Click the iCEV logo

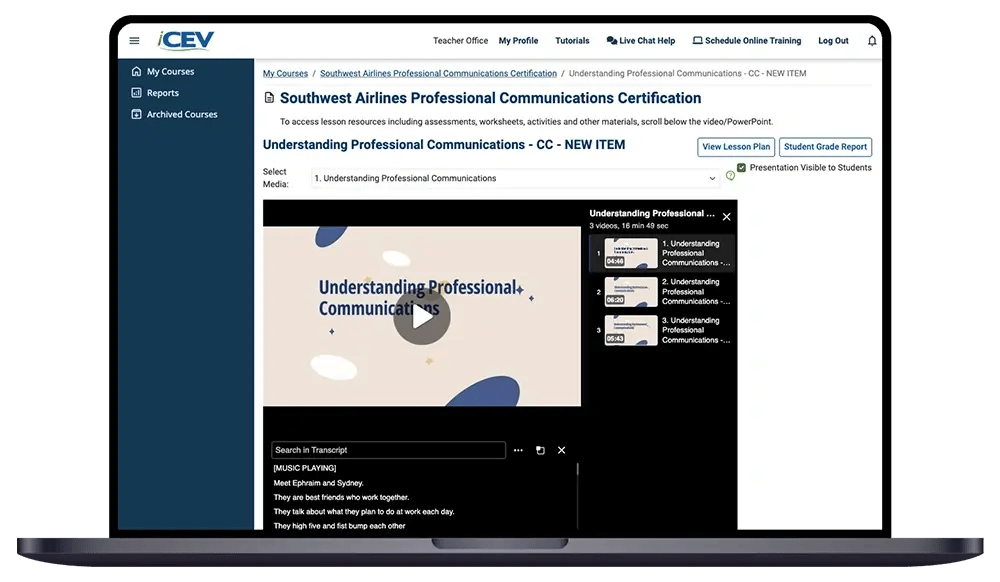click(186, 40)
